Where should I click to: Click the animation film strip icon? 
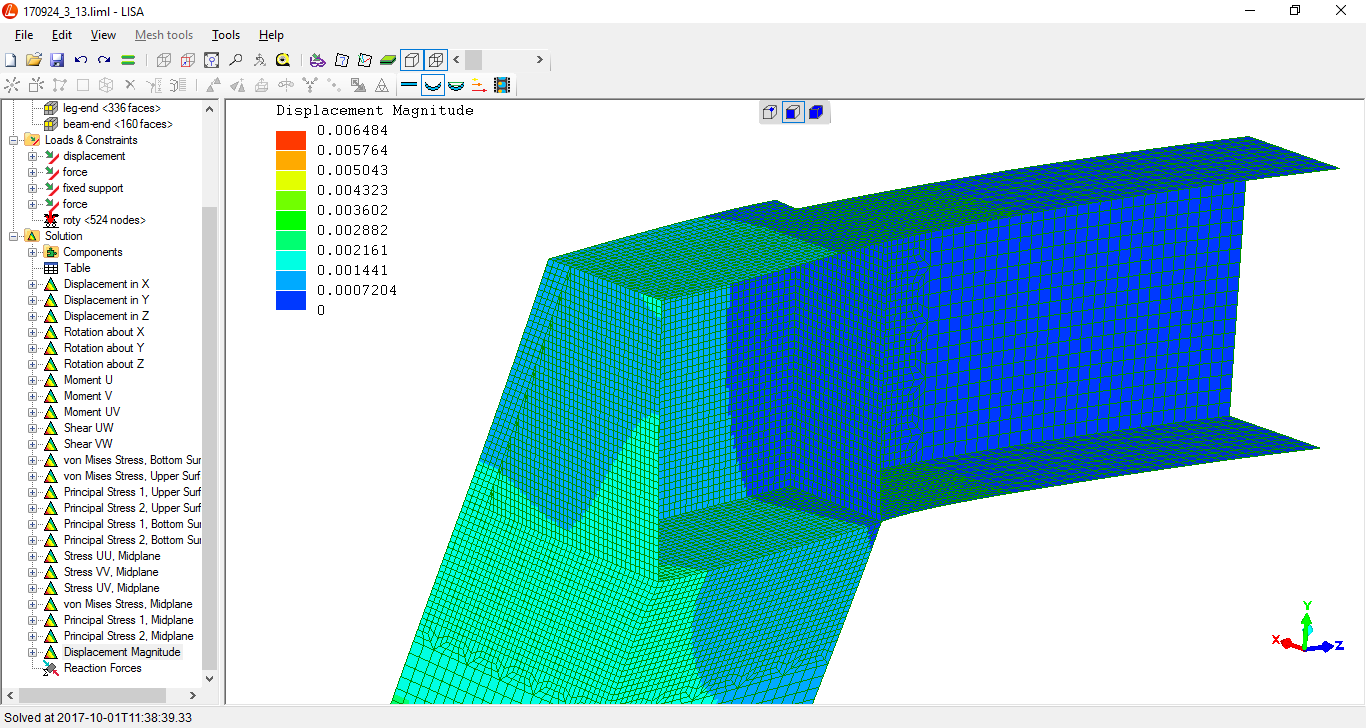point(502,85)
